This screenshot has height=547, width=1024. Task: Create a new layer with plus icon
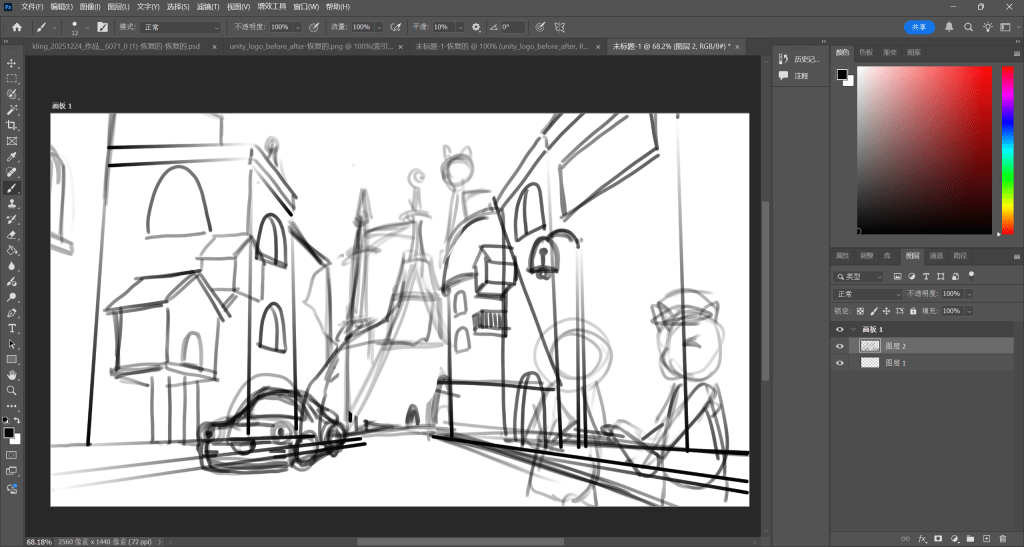coord(986,539)
